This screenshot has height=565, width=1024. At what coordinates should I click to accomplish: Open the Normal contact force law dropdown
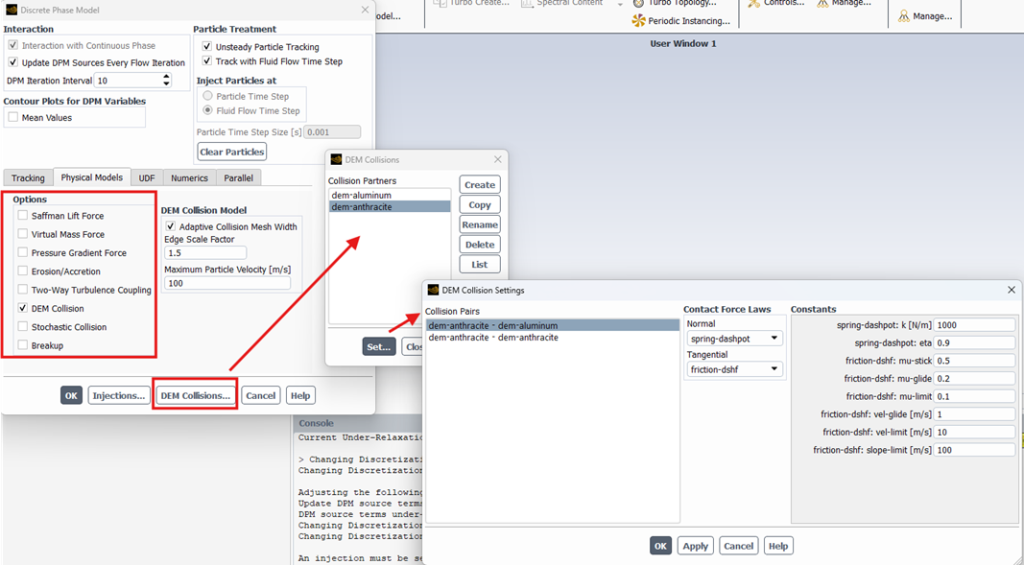[x=734, y=339]
